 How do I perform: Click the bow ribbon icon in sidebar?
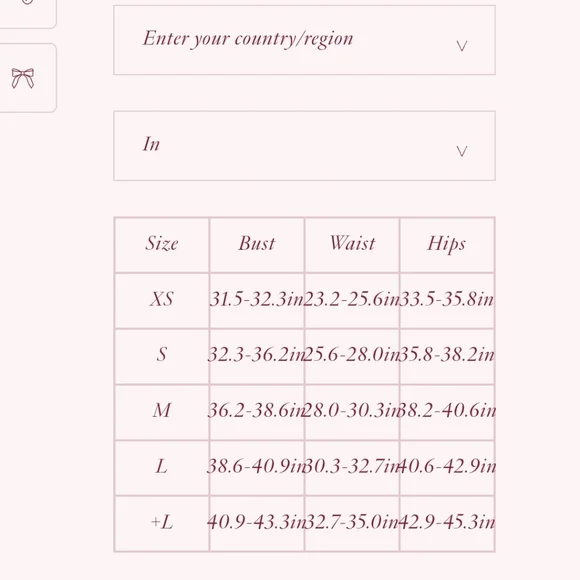(x=23, y=78)
